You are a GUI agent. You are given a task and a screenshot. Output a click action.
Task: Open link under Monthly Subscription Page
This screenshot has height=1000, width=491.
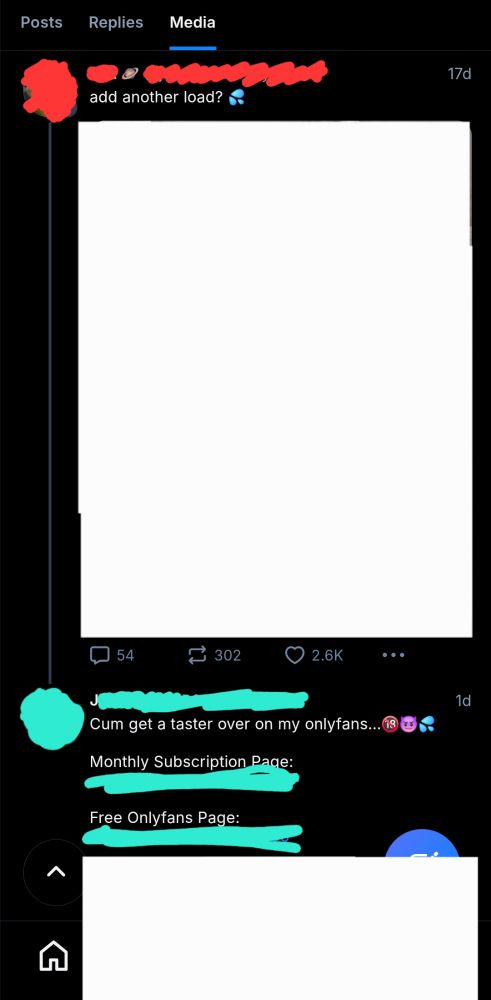191,781
